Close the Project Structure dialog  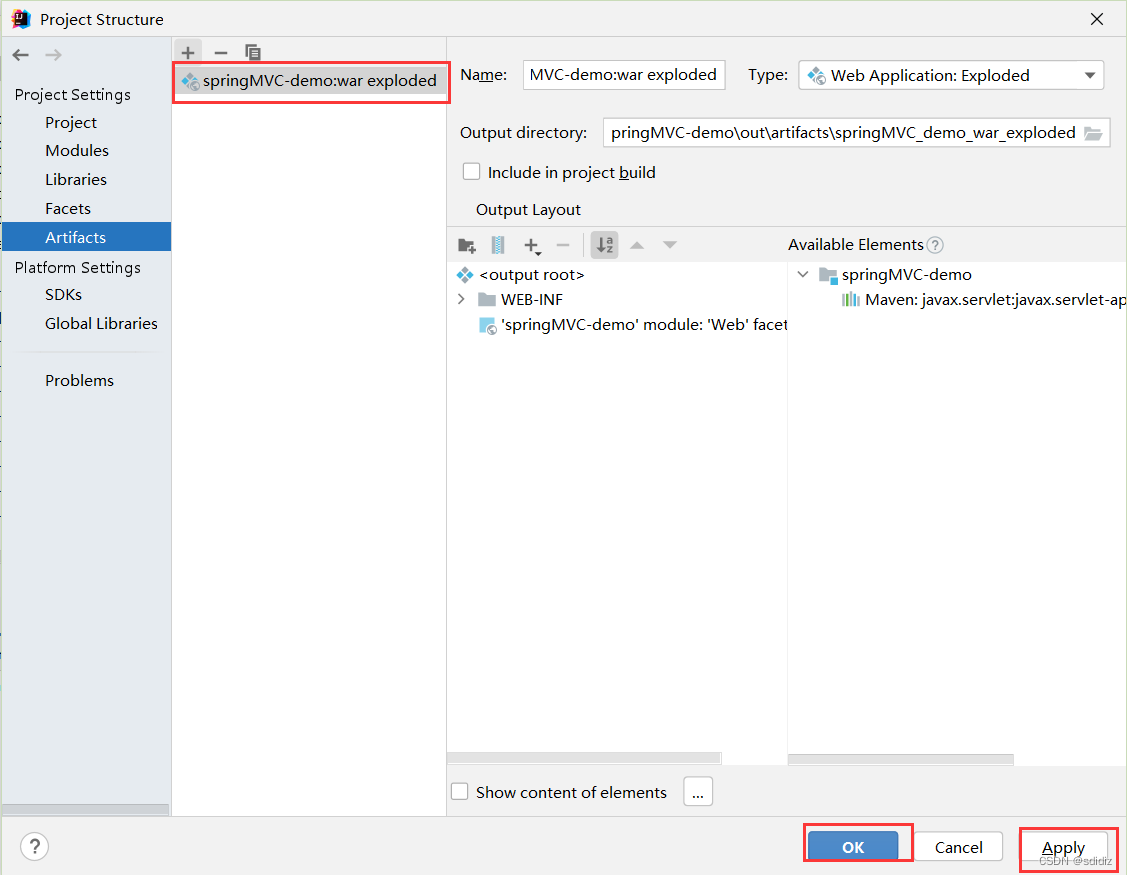click(x=1096, y=19)
